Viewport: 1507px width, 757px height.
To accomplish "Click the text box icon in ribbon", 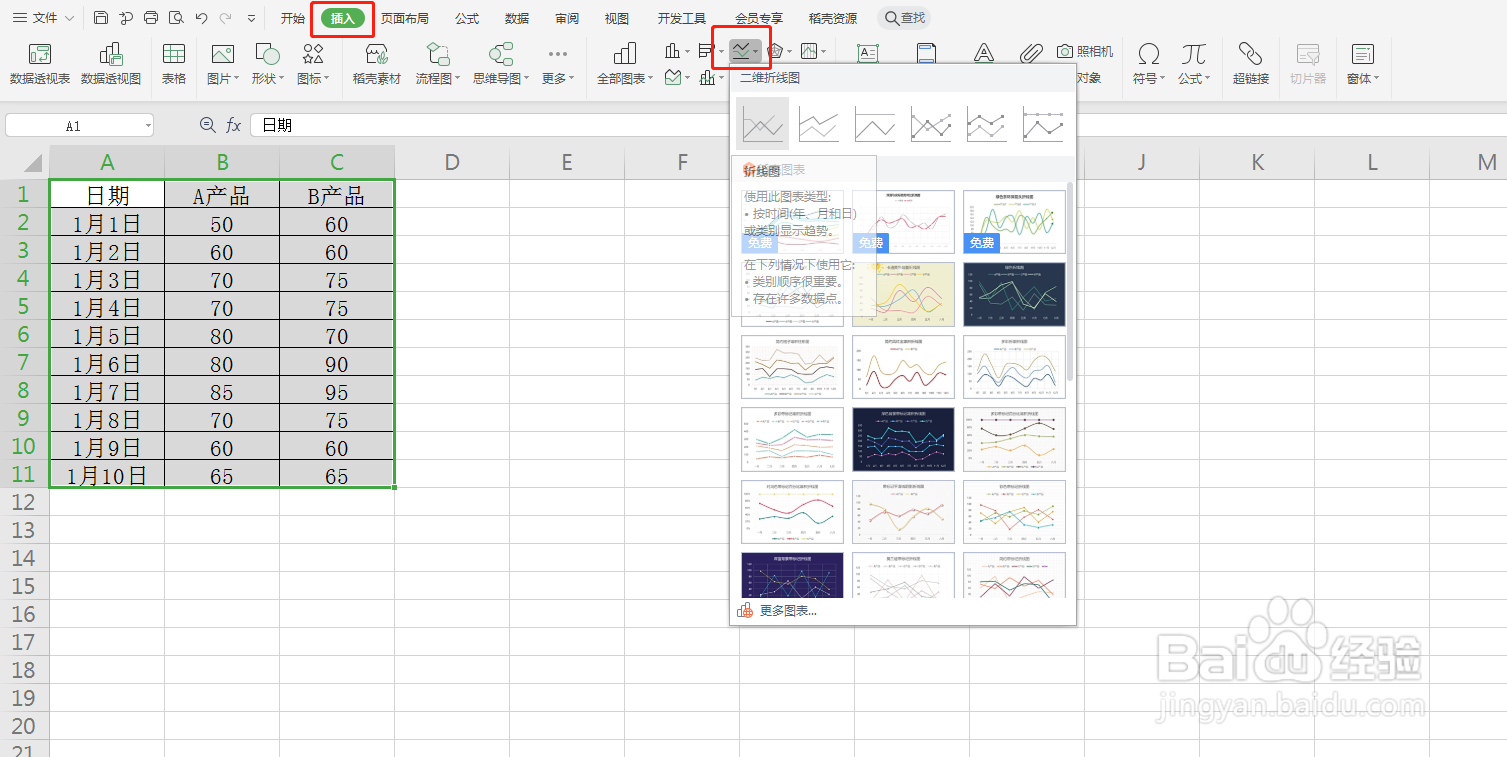I will [868, 53].
